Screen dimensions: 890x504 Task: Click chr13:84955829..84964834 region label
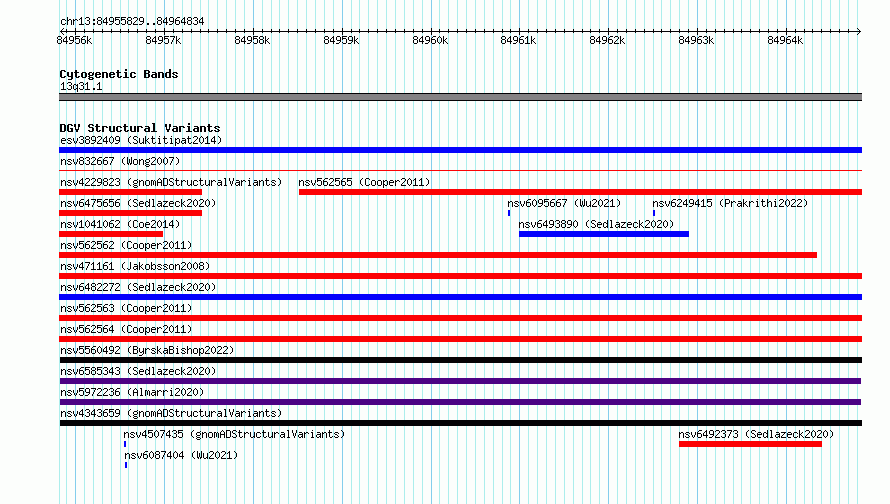(x=132, y=21)
